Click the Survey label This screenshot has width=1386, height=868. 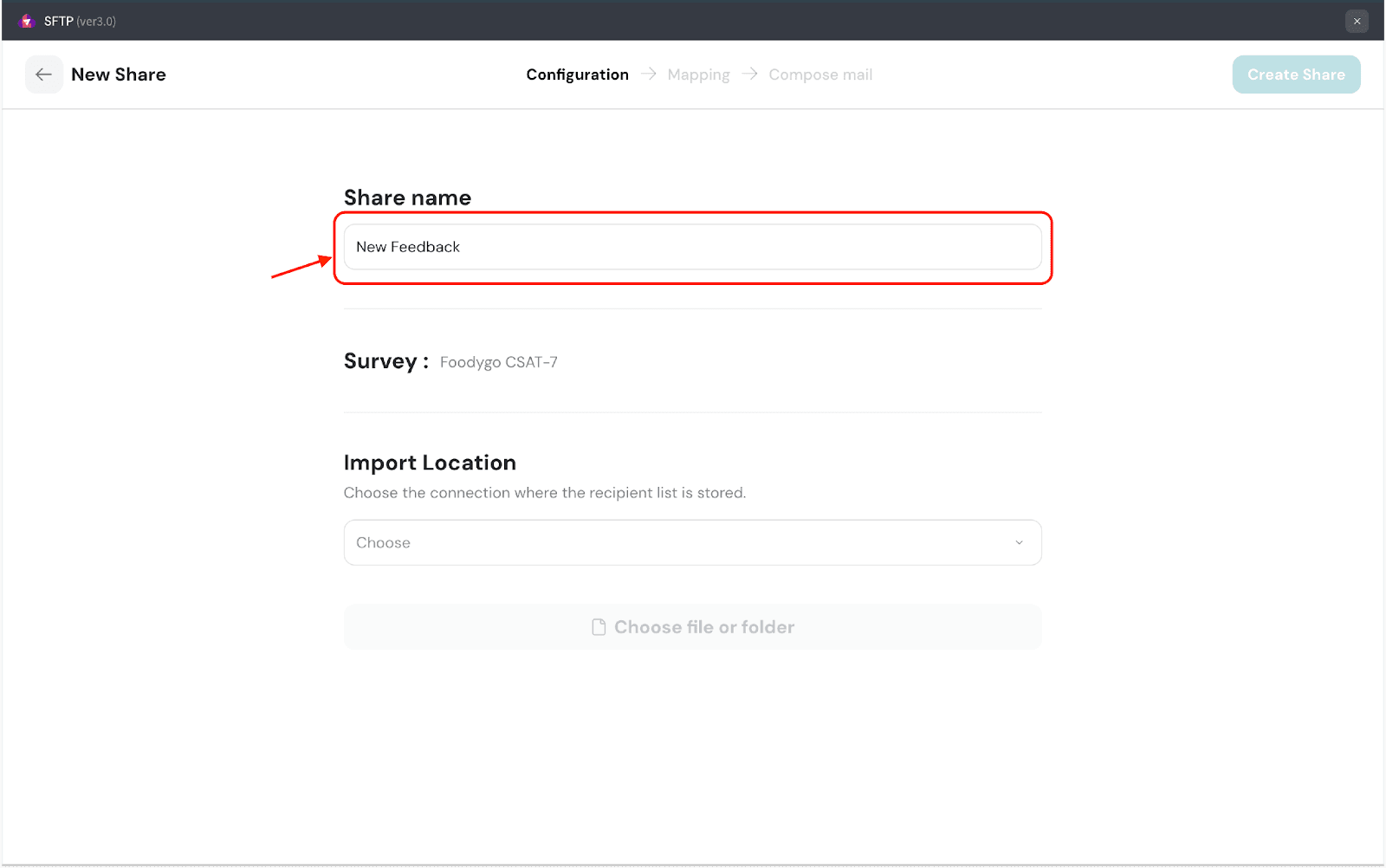pyautogui.click(x=385, y=361)
